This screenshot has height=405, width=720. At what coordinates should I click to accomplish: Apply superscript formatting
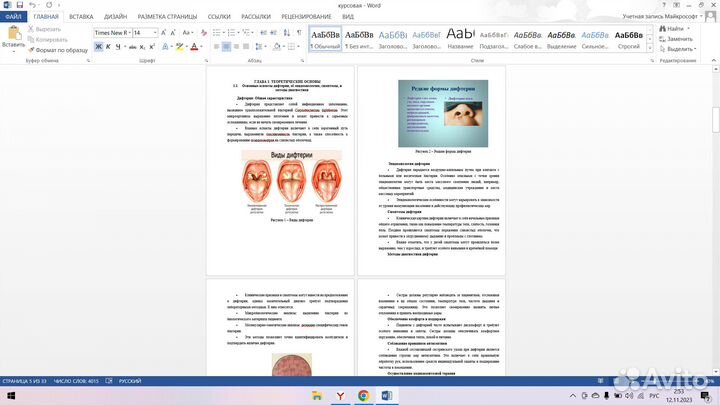click(152, 47)
